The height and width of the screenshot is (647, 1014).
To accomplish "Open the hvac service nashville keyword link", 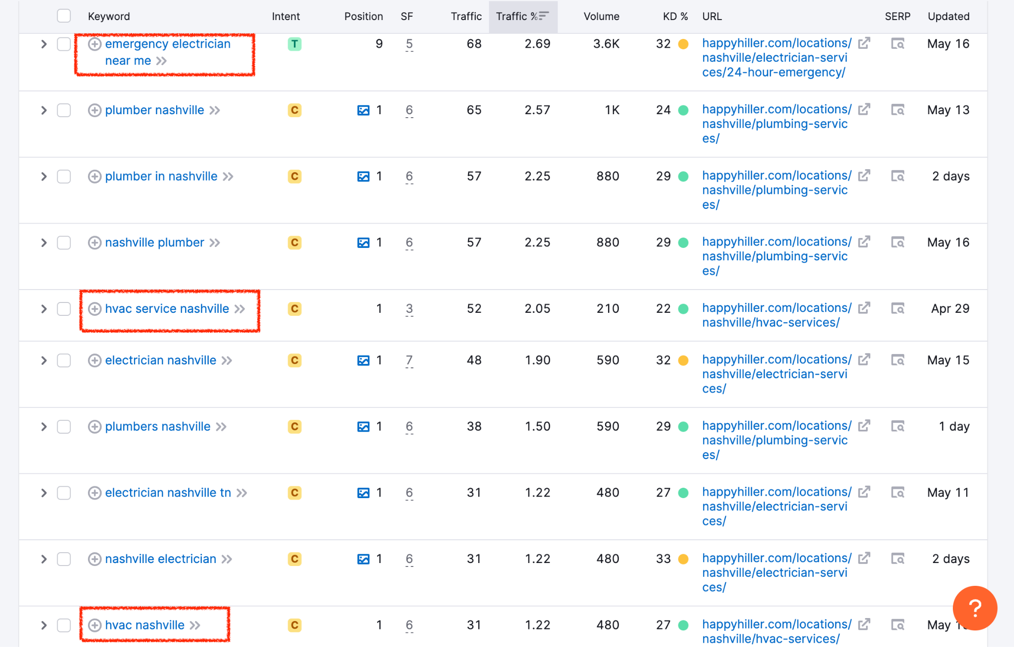I will tap(167, 309).
